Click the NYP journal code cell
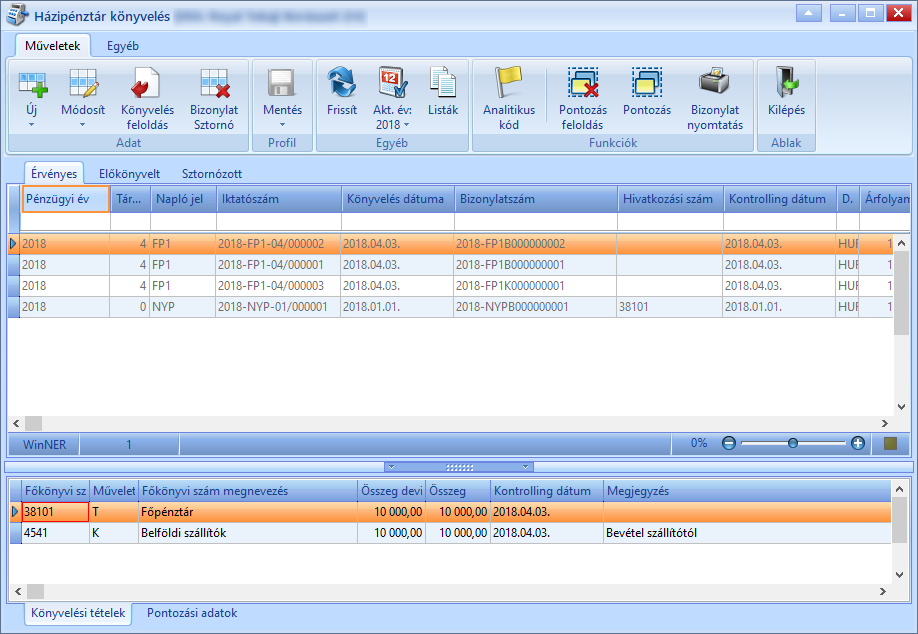The height and width of the screenshot is (634, 918). pyautogui.click(x=183, y=307)
